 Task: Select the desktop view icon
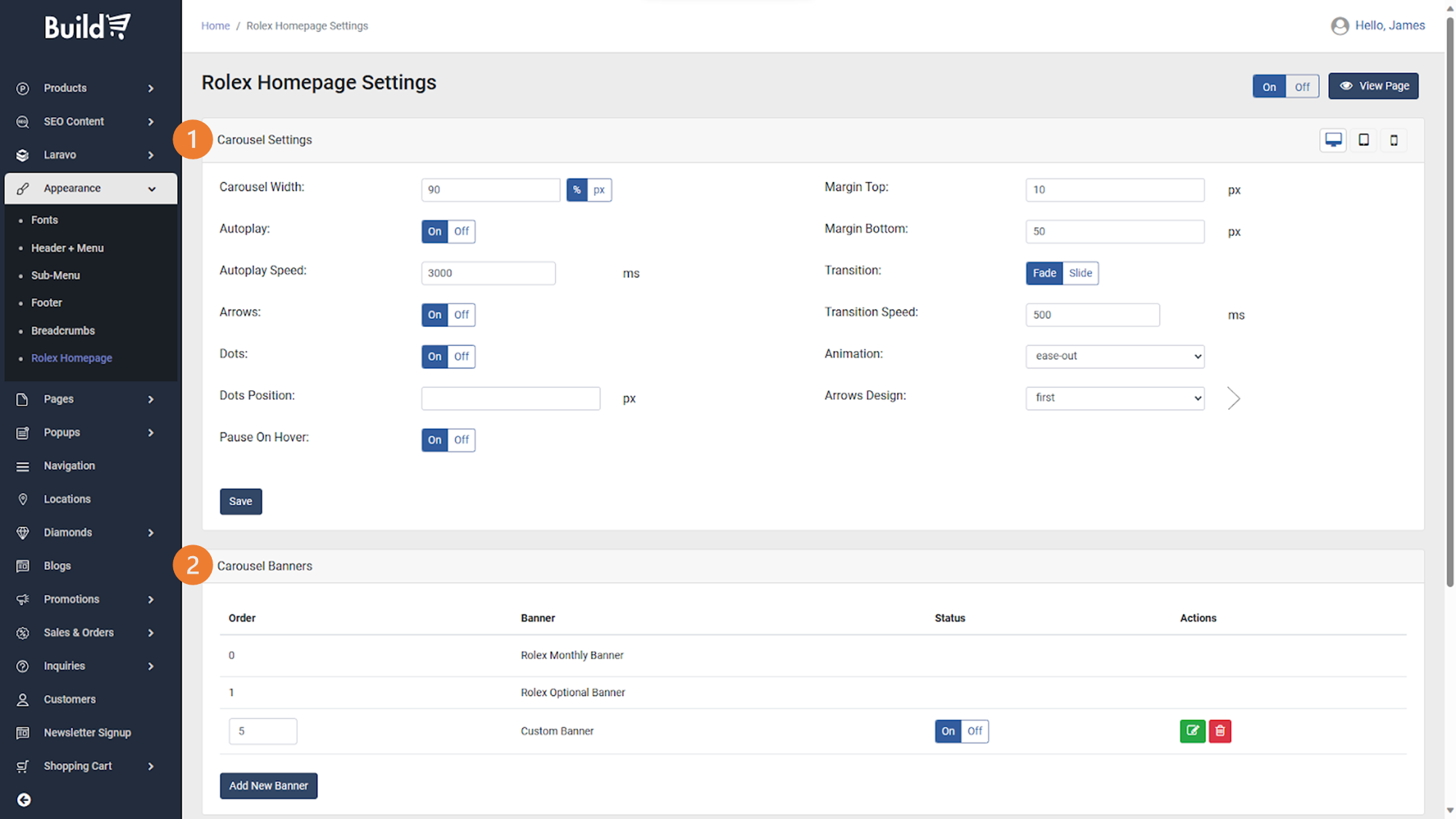pyautogui.click(x=1333, y=140)
